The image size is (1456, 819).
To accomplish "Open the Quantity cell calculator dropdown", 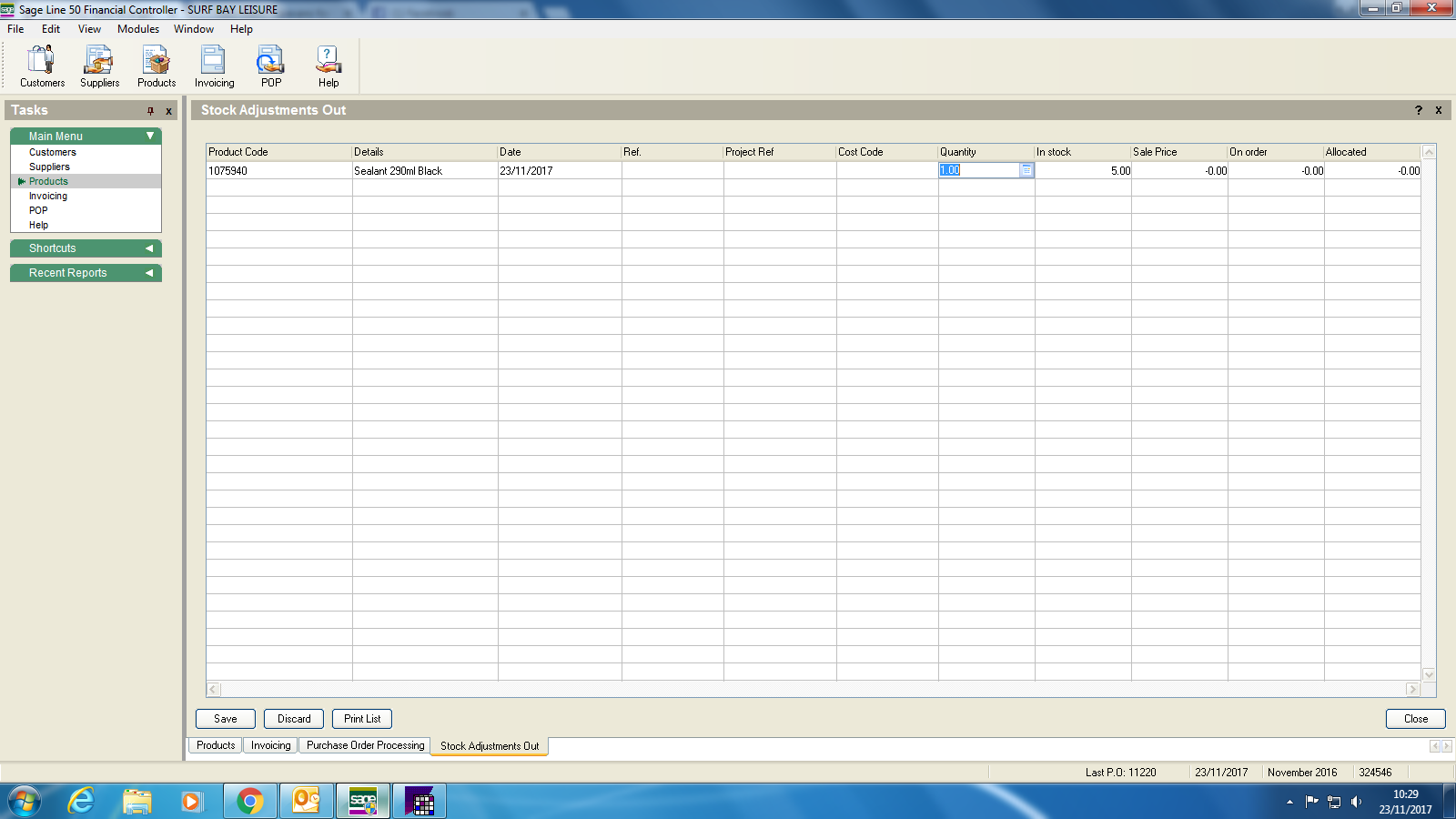I will pos(1026,170).
